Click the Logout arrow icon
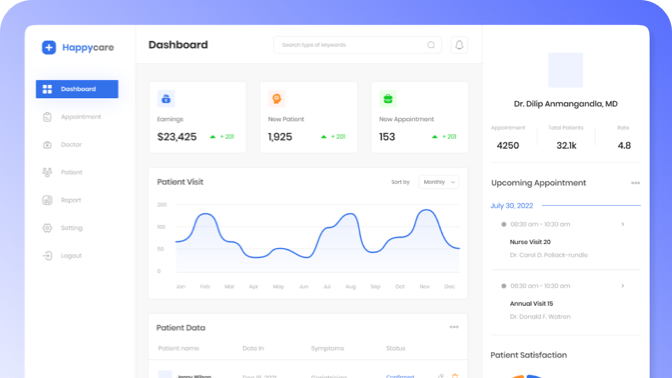 click(47, 256)
